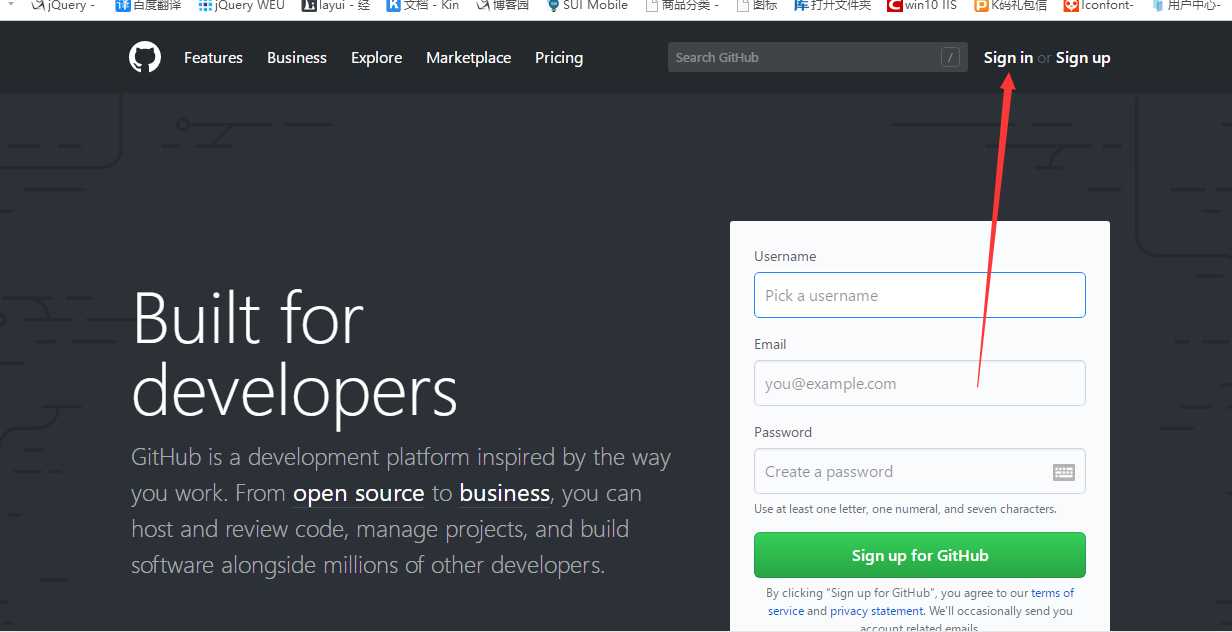Viewport: 1232px width, 632px height.
Task: Open the Business nav item
Action: [x=297, y=58]
